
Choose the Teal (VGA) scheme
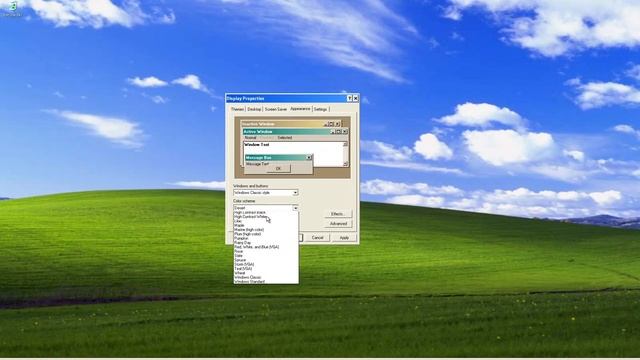coord(266,269)
